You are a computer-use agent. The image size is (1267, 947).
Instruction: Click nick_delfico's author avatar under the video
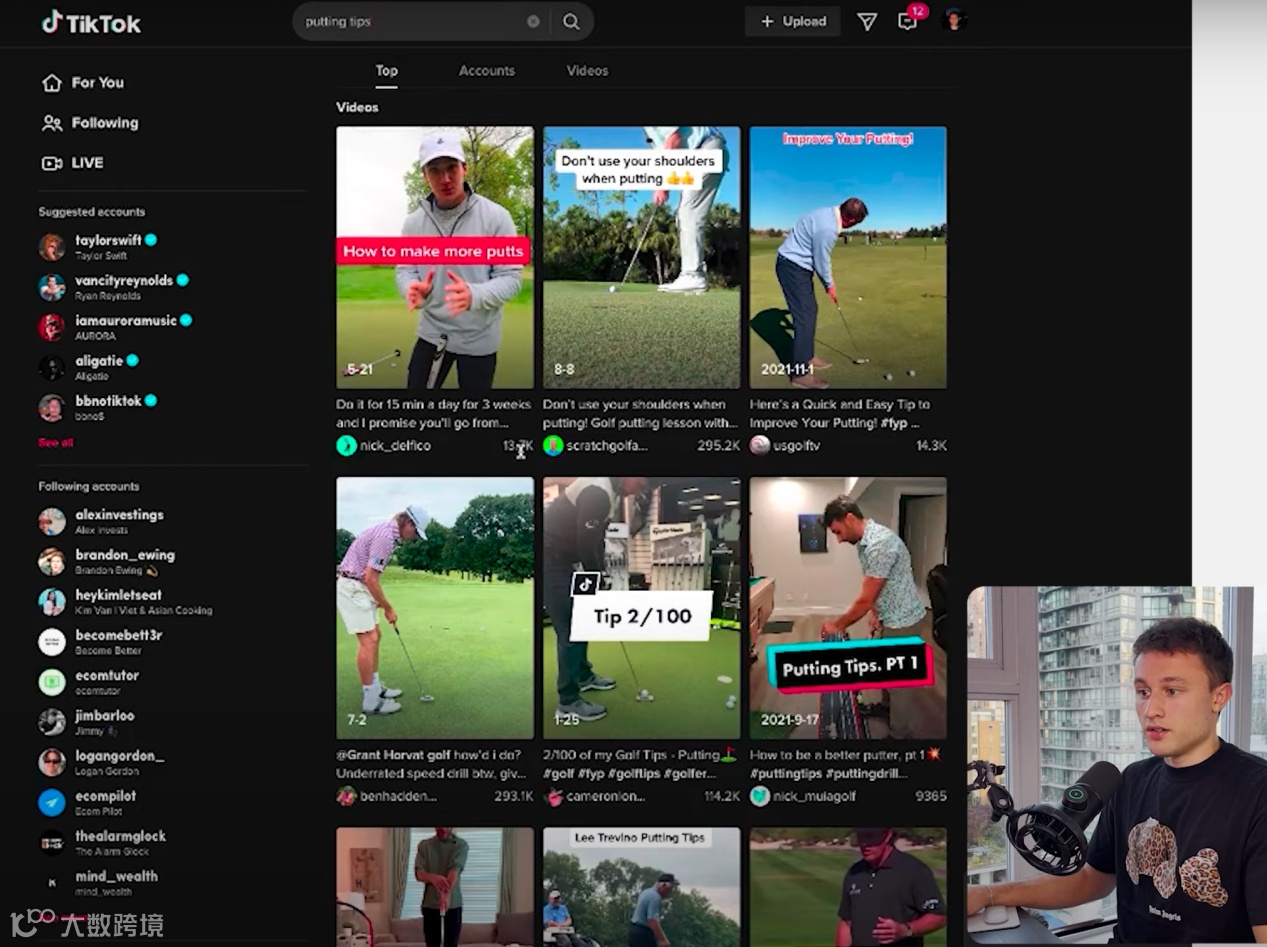[347, 446]
